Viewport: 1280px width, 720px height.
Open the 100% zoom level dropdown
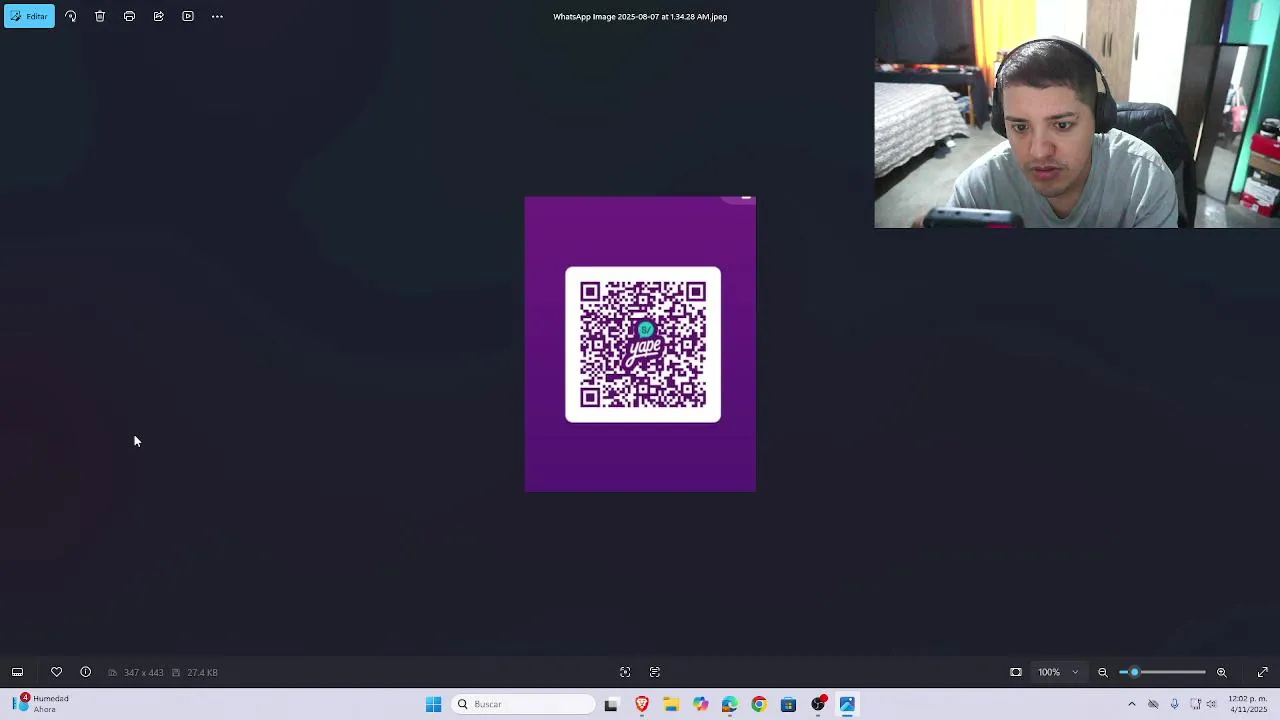[x=1058, y=672]
